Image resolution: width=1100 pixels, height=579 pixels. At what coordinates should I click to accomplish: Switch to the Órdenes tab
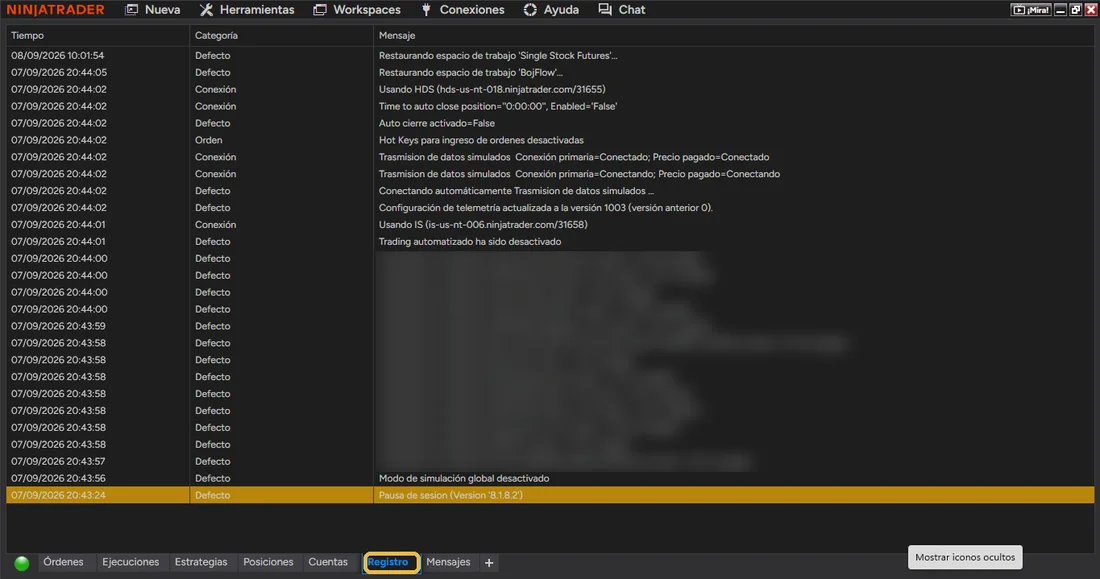pyautogui.click(x=63, y=562)
